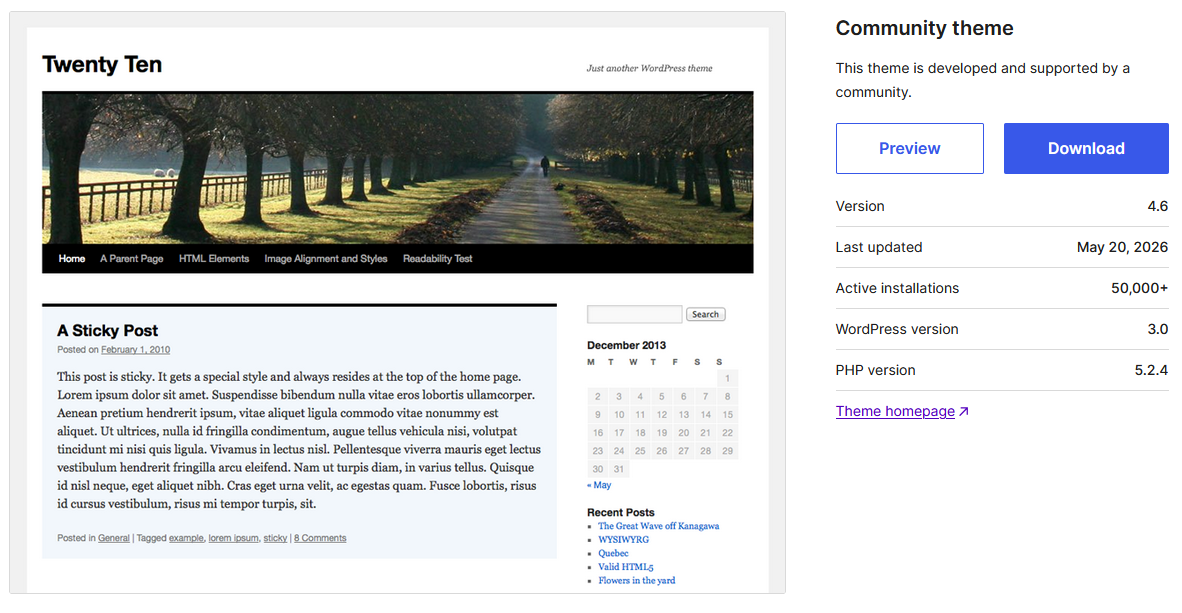Open the Theme homepage link
The height and width of the screenshot is (613, 1182).
pos(895,411)
